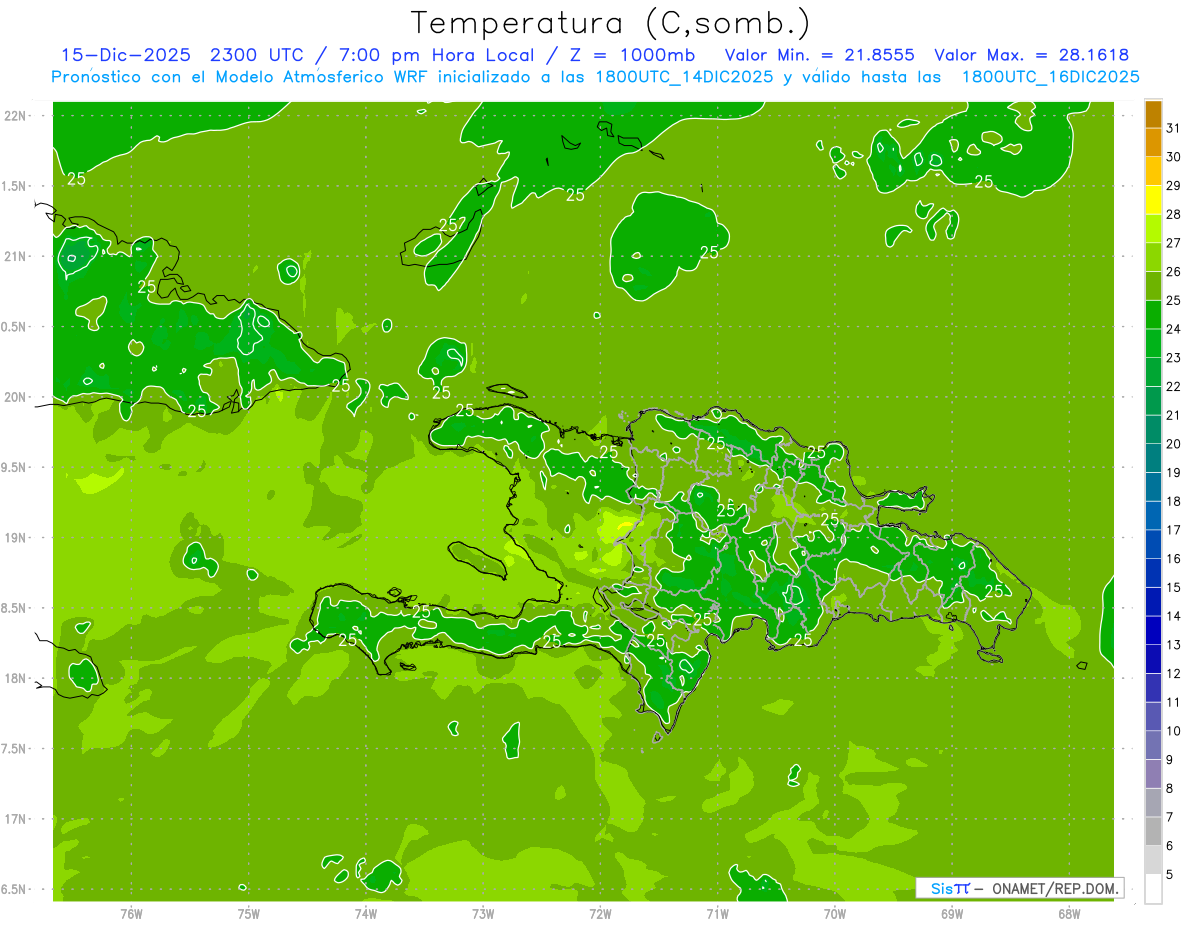Click the "30" color scale label
Image resolution: width=1200 pixels, height=927 pixels.
tap(1174, 157)
